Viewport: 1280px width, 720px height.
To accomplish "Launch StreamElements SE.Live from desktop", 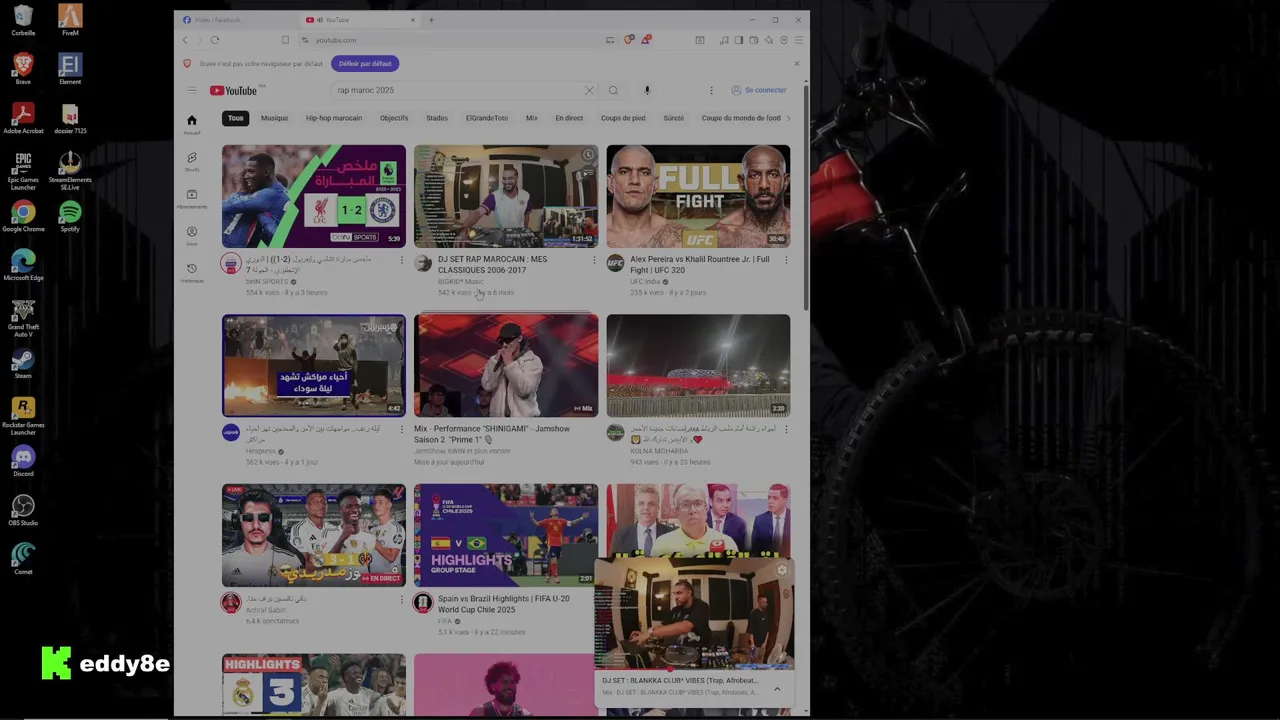I will tap(70, 171).
